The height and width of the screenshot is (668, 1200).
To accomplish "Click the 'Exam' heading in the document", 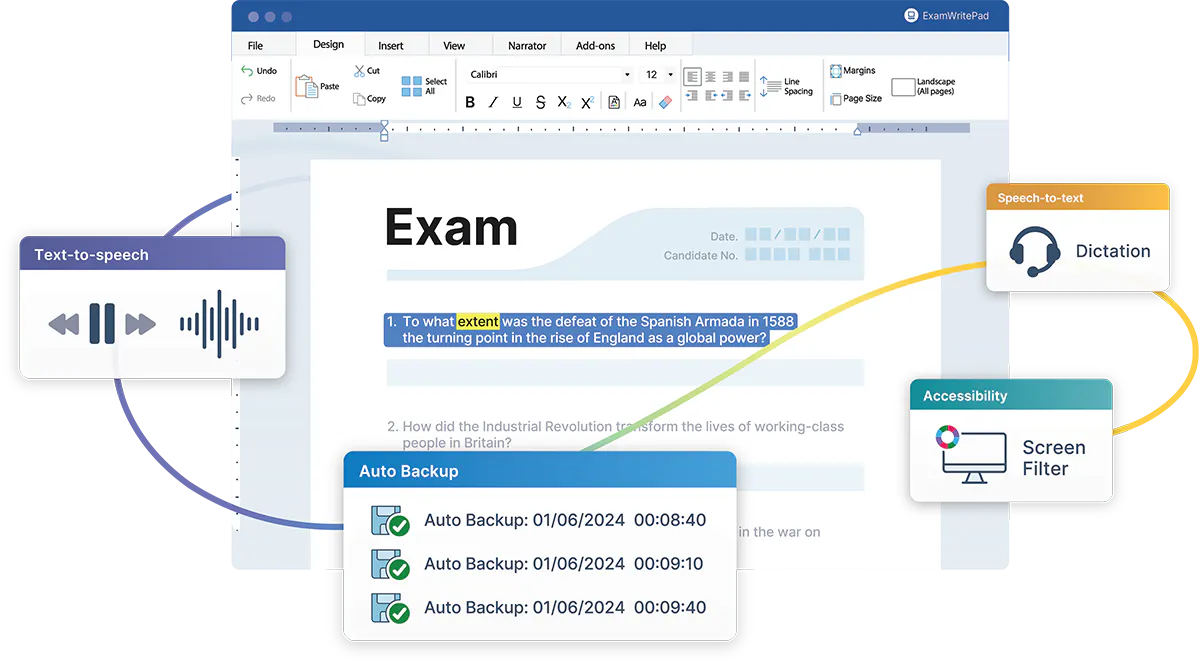I will pyautogui.click(x=451, y=227).
